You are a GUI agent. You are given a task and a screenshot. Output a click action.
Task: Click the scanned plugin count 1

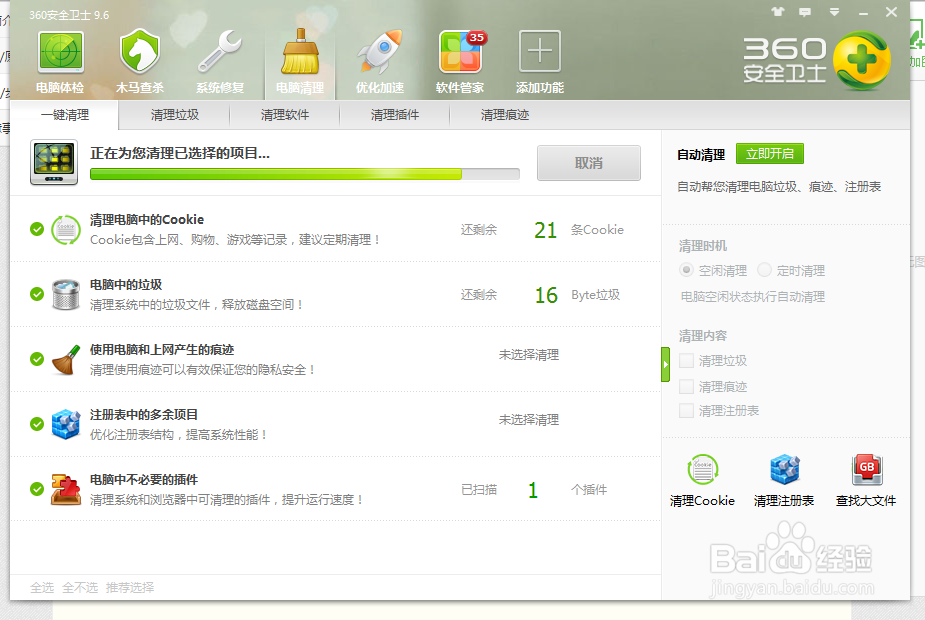(x=533, y=490)
